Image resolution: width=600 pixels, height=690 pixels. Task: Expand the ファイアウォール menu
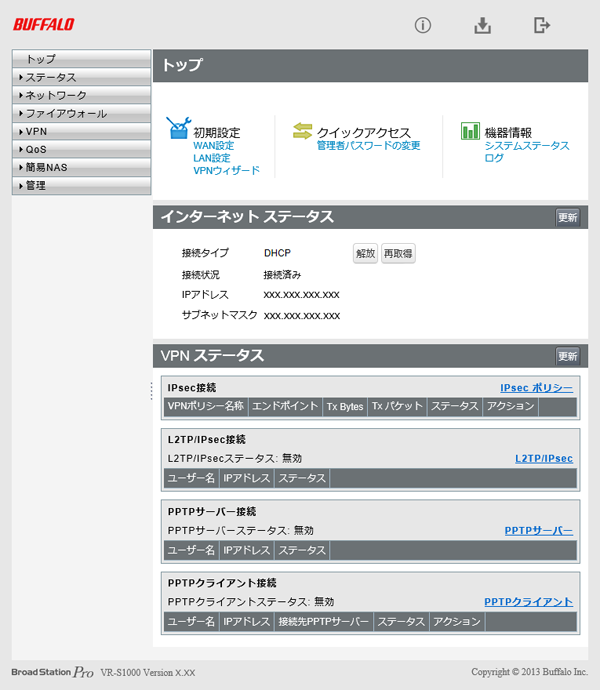click(x=81, y=114)
